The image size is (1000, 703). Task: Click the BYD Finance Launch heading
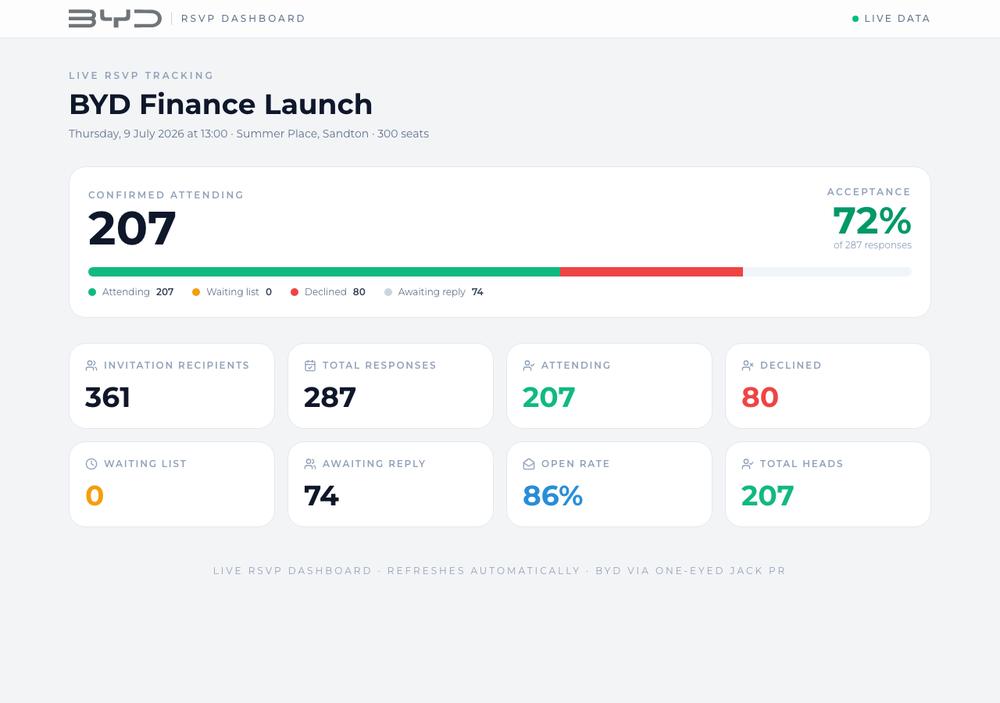click(x=221, y=104)
